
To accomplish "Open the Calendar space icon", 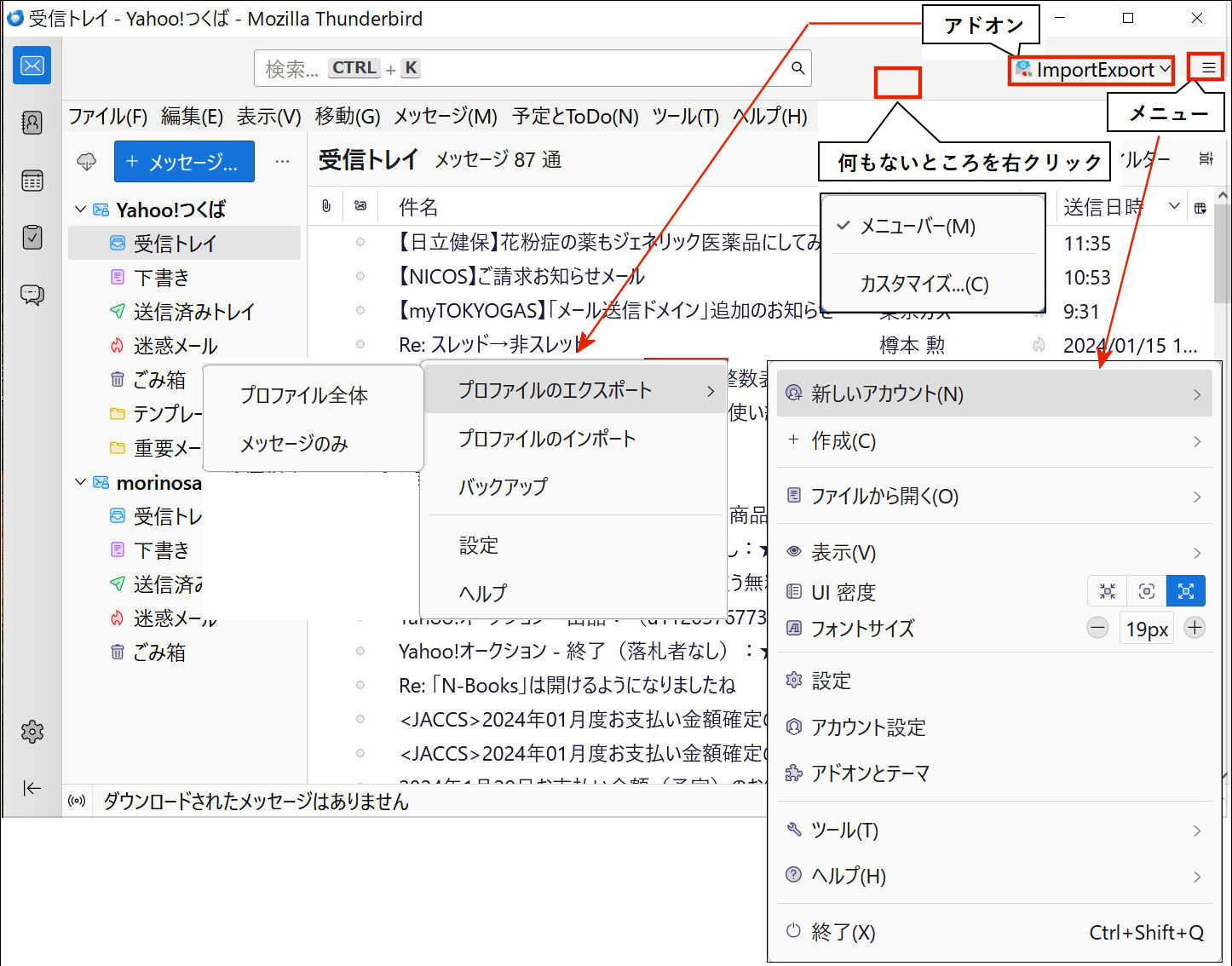I will [32, 181].
